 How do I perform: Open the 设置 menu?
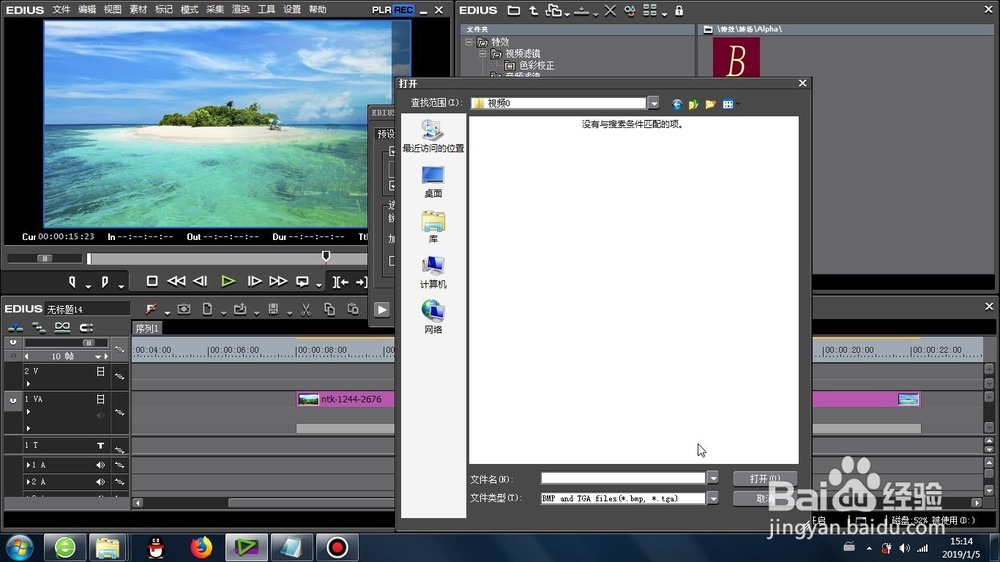[x=291, y=10]
